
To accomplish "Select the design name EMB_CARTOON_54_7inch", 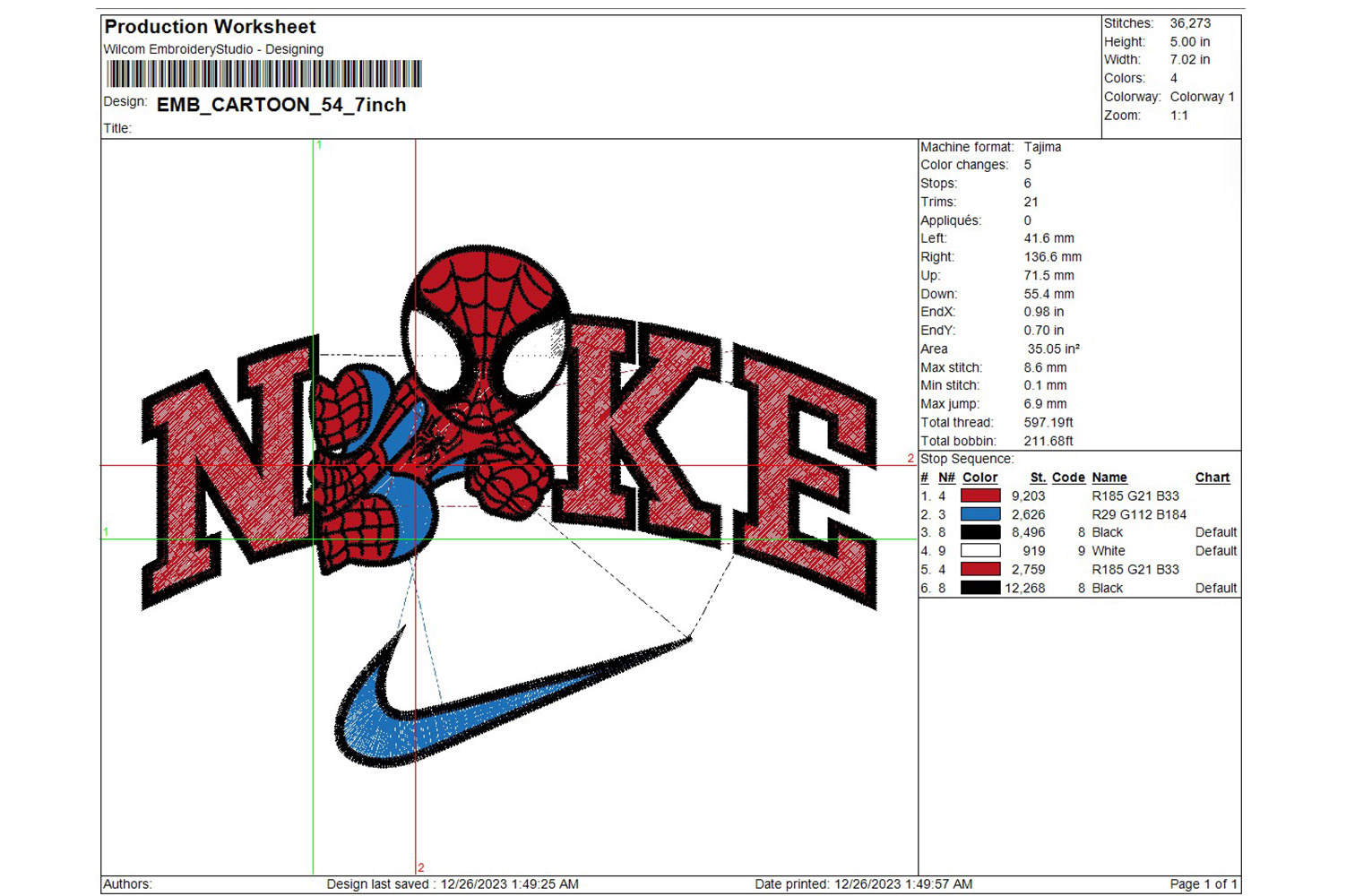I will click(x=281, y=105).
